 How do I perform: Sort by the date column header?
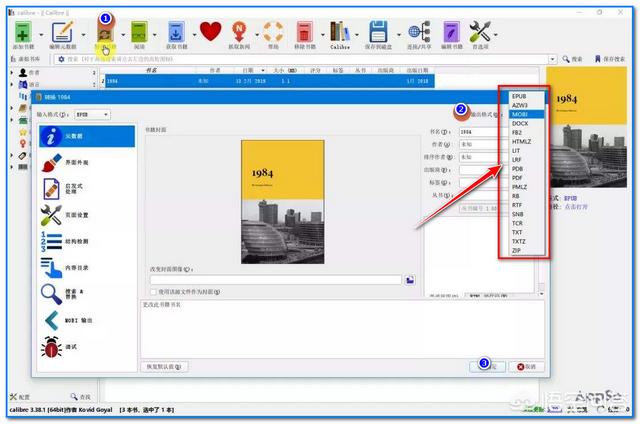(249, 70)
